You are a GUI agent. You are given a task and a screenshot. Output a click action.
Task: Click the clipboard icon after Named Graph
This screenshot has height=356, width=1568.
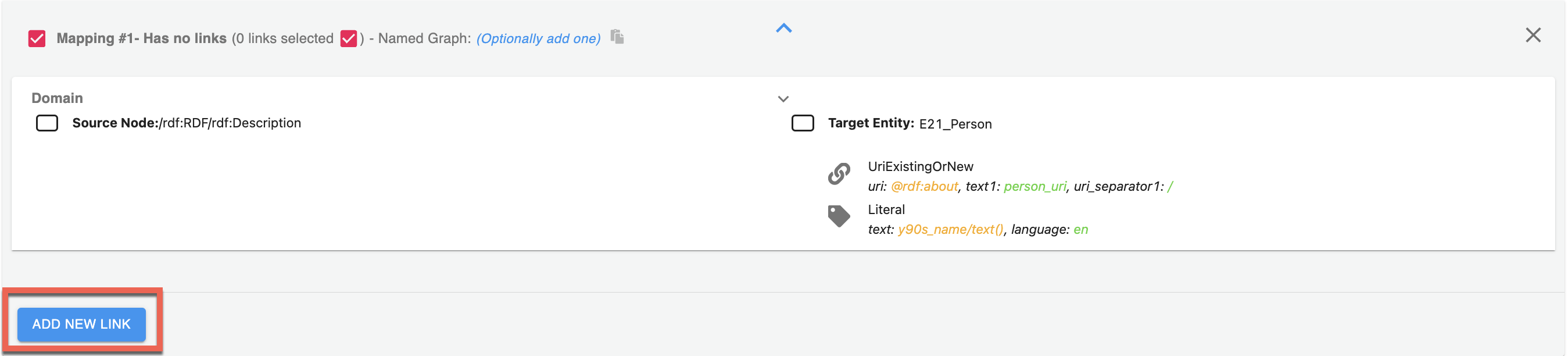coord(617,37)
